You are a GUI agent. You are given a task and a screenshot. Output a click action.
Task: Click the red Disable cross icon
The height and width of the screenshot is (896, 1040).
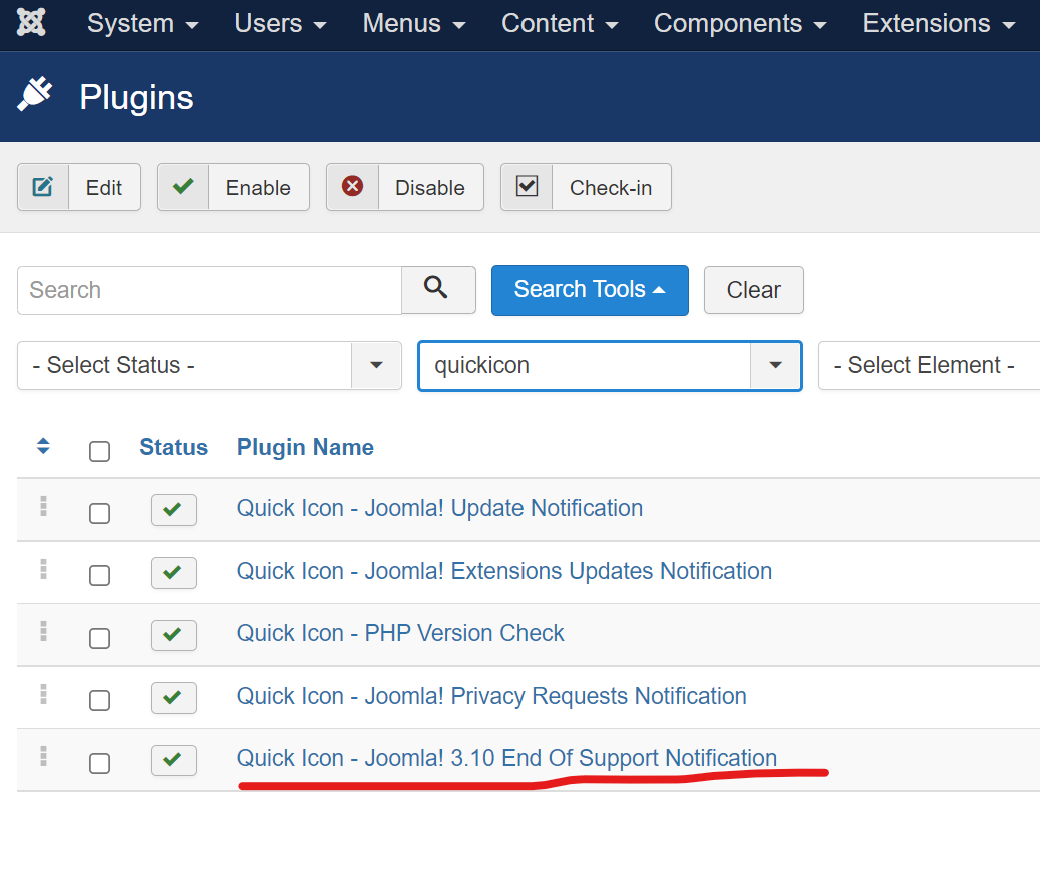coord(352,186)
